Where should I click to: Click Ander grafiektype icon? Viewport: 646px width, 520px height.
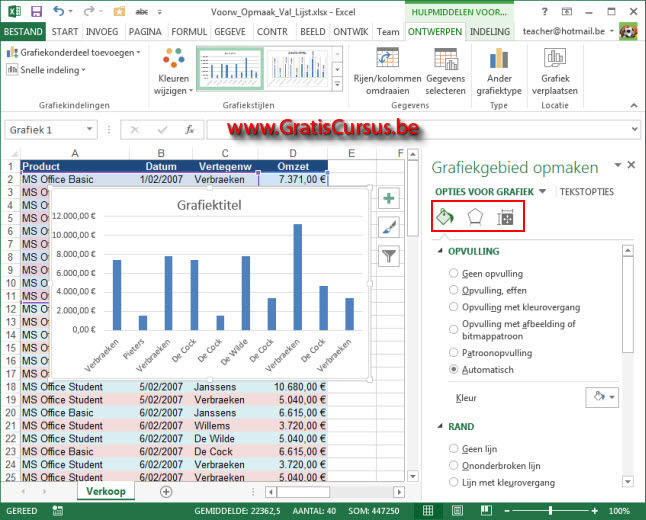click(499, 58)
